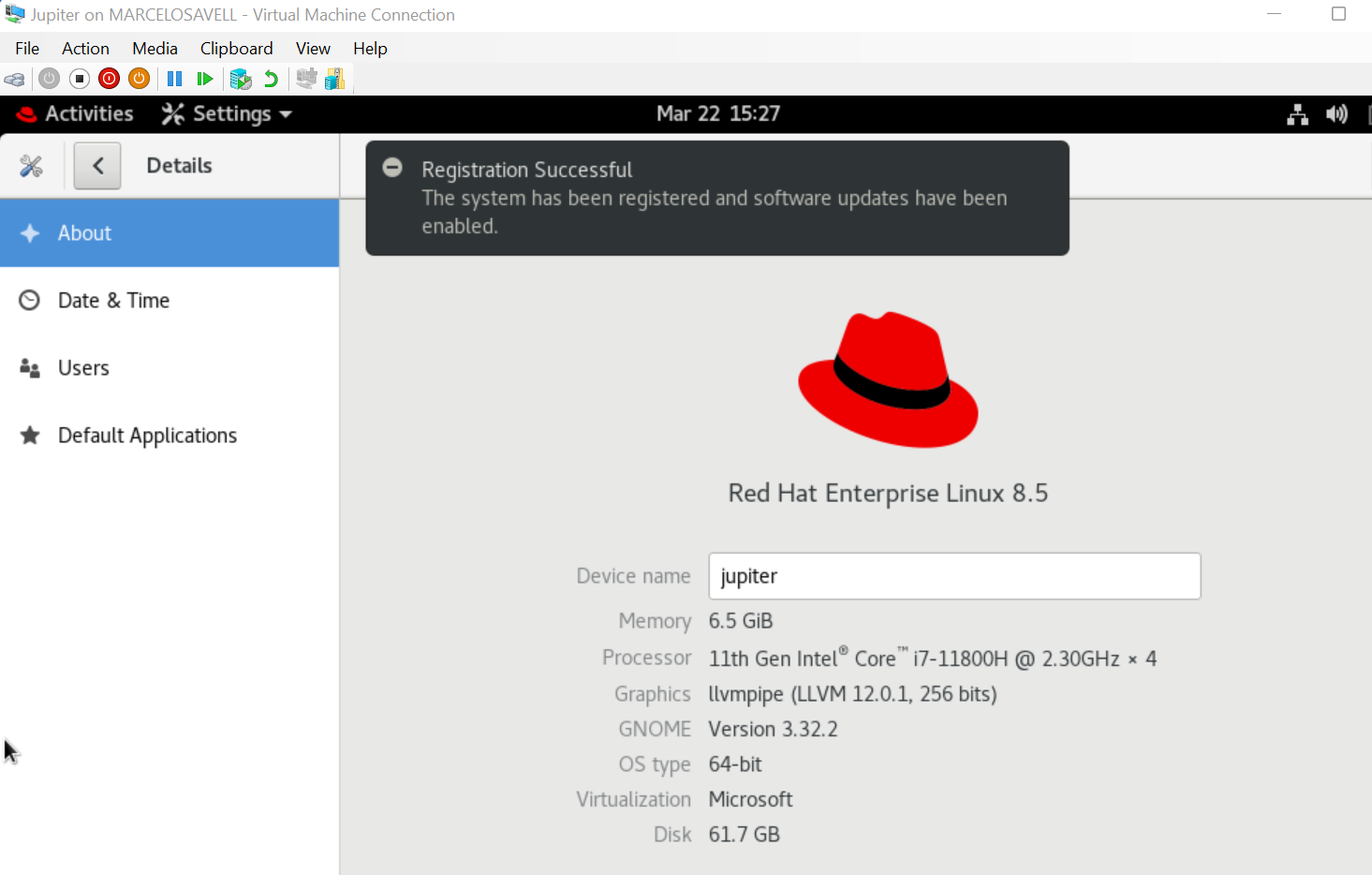Create a checkpoint with the toolbar icon

[241, 80]
